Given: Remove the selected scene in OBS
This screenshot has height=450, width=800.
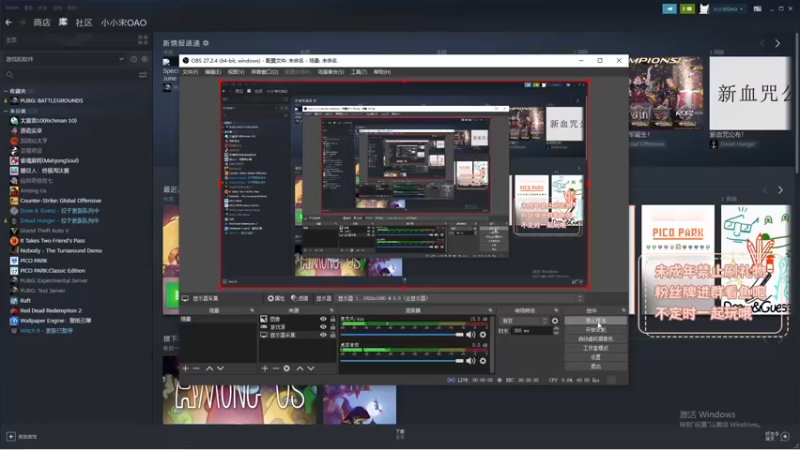Looking at the screenshot, I should pyautogui.click(x=196, y=368).
